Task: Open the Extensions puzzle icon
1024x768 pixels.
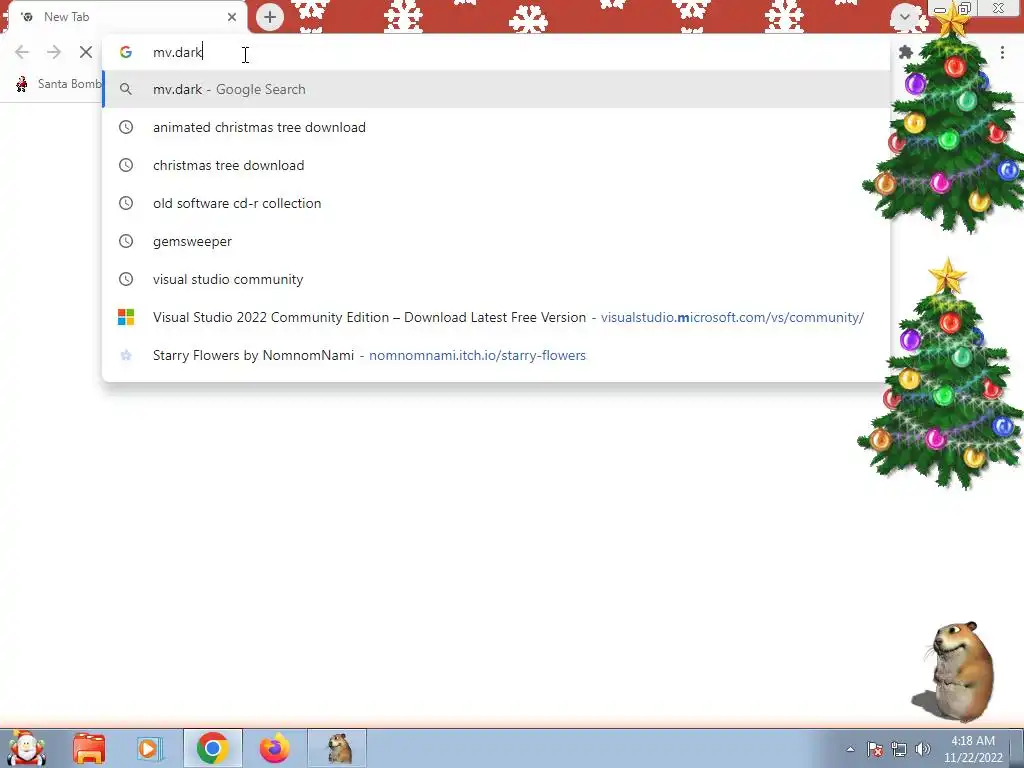Action: pos(906,52)
